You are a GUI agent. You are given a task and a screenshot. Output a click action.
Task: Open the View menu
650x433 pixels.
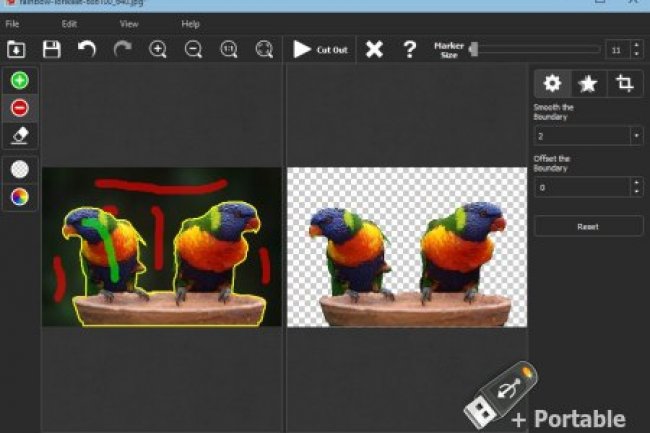(x=129, y=24)
